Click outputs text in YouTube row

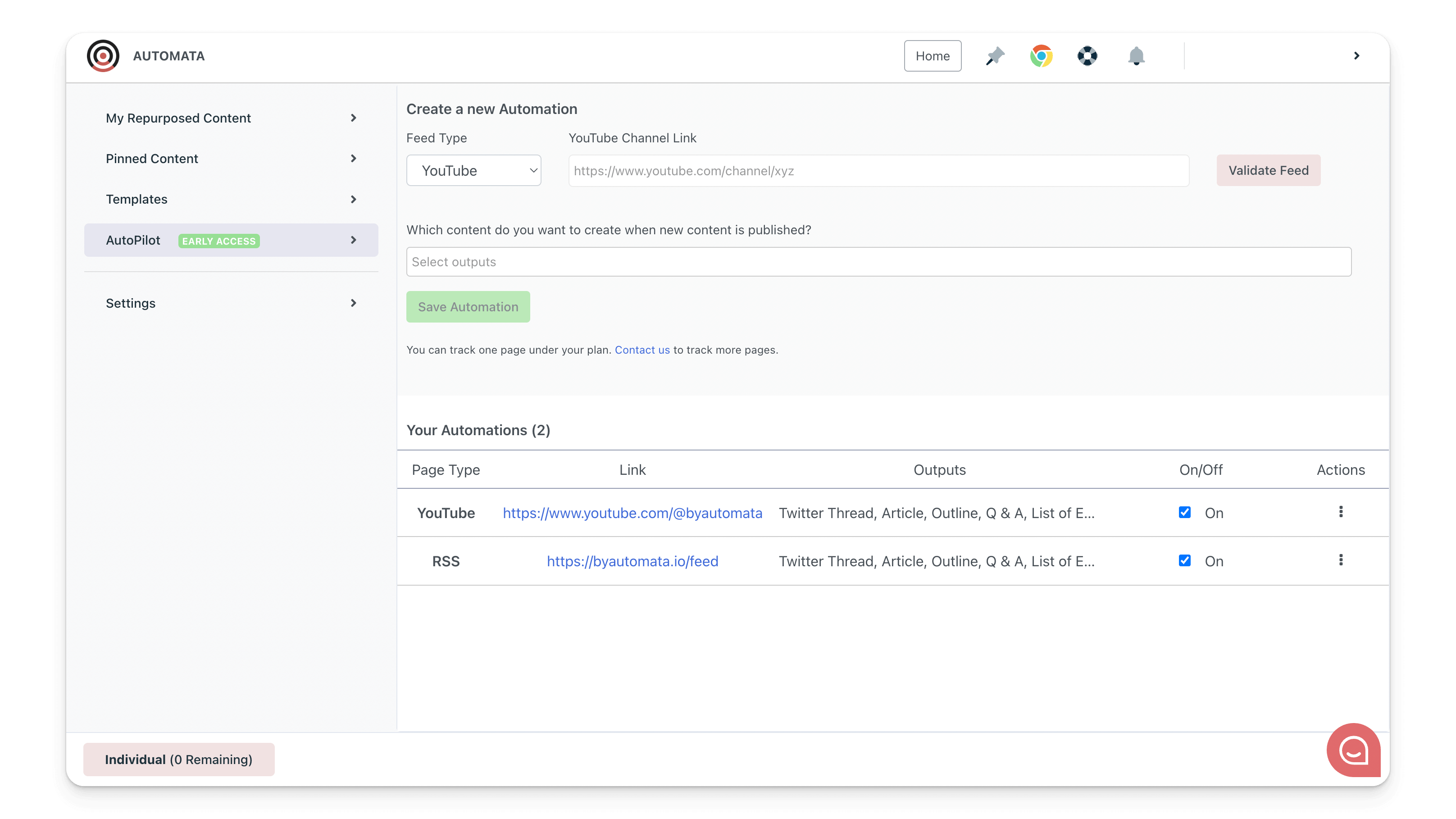click(x=937, y=513)
